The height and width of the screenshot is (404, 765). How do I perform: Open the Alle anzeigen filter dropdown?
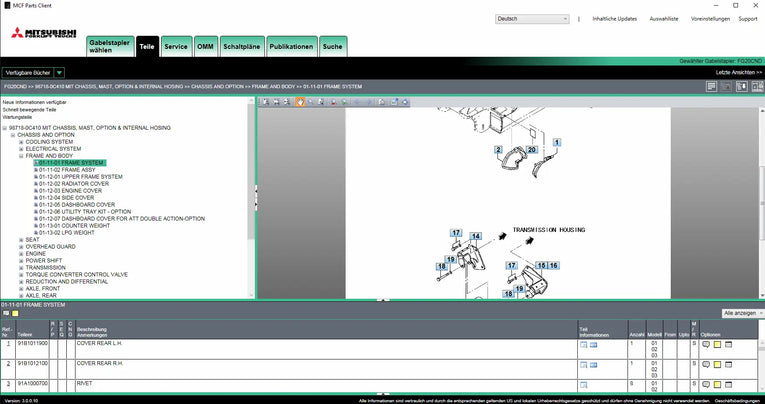click(743, 313)
